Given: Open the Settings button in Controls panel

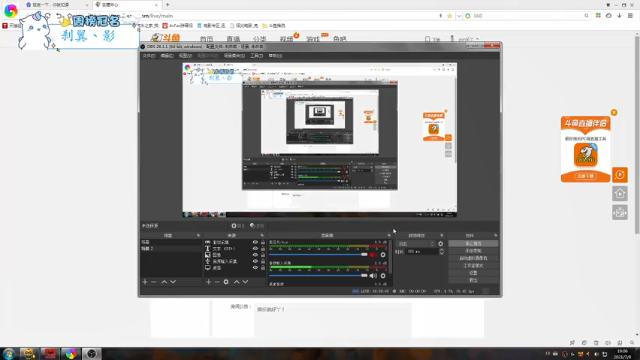Looking at the screenshot, I should pos(473,273).
